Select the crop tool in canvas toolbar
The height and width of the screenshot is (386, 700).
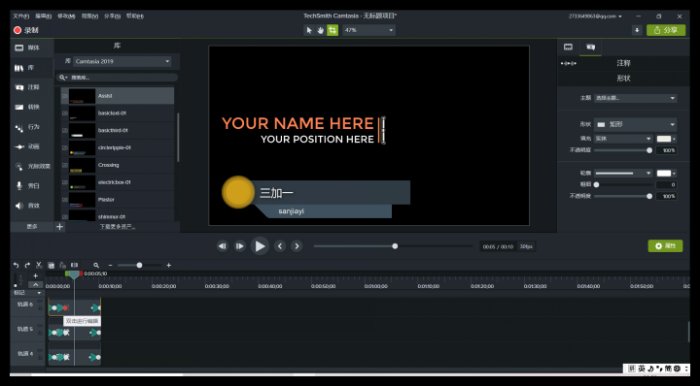(x=332, y=30)
